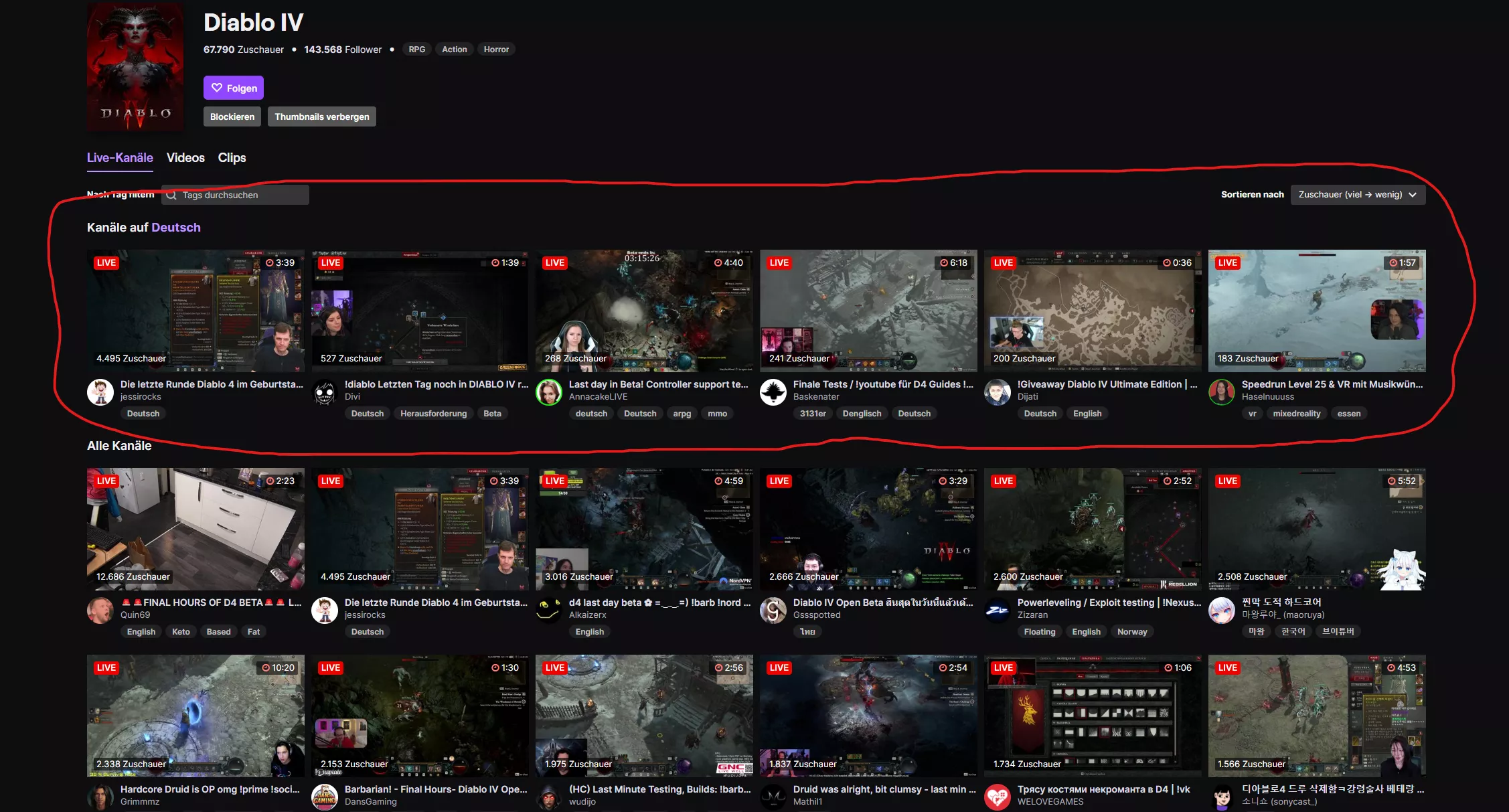Open Grimmmz's Hardcore Druid stream thumbnail

tap(195, 715)
